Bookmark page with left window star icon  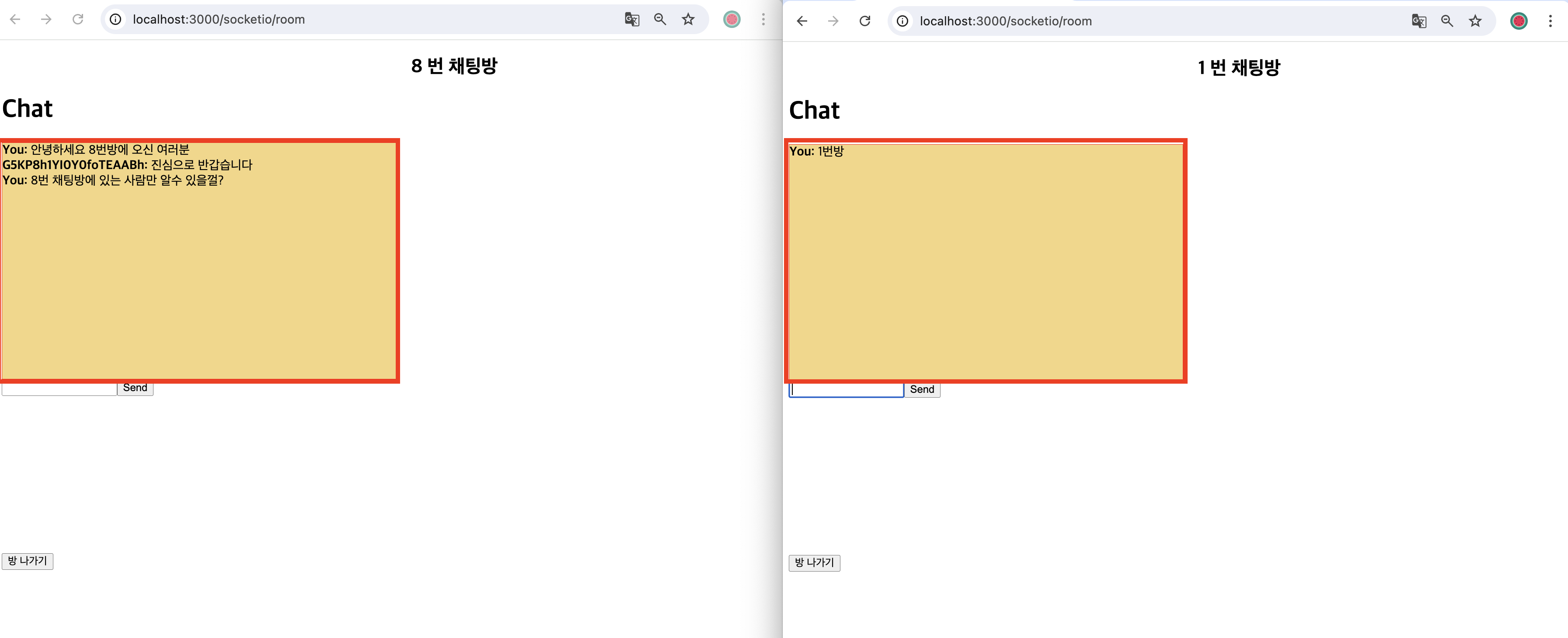(688, 20)
